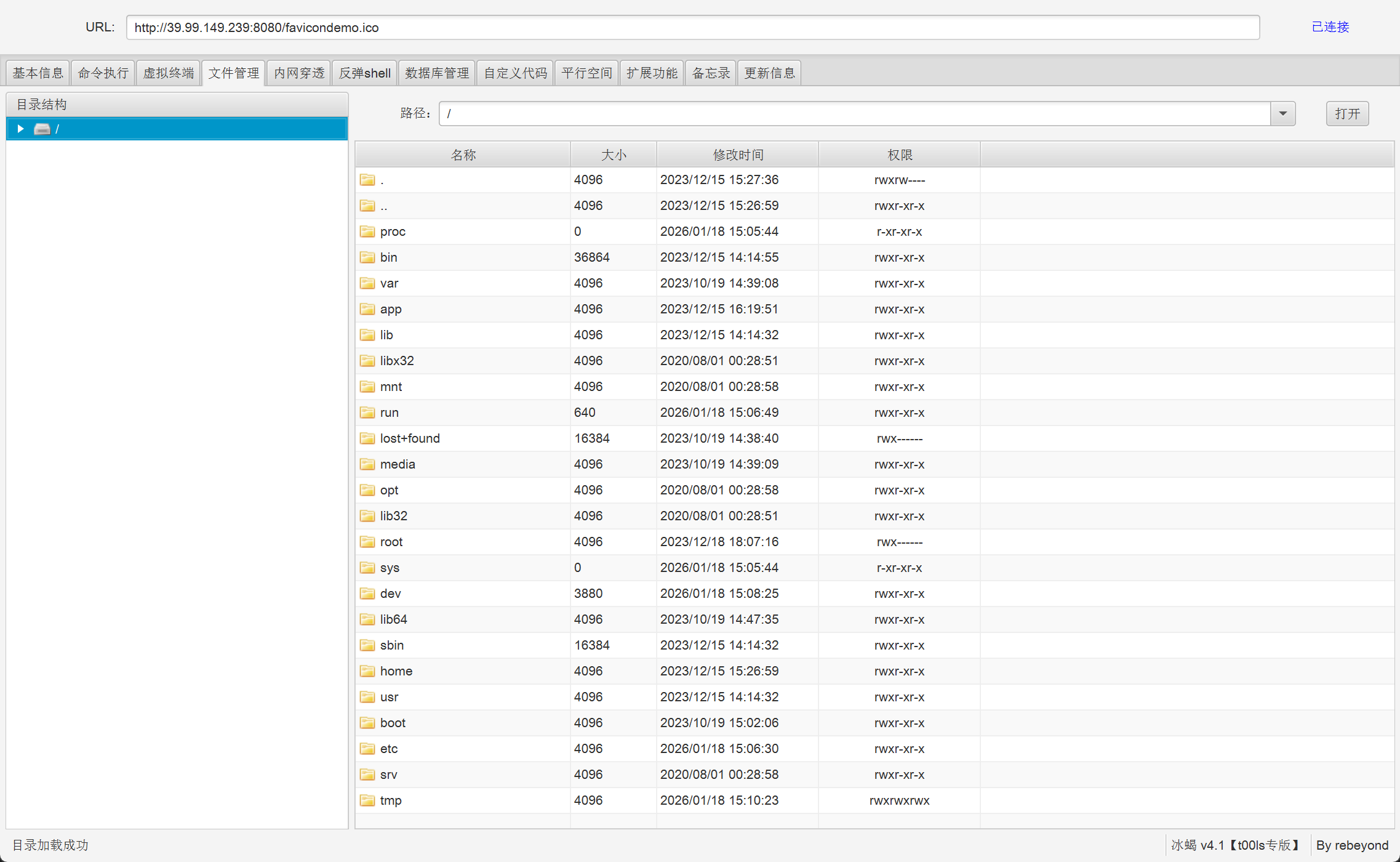1400x862 pixels.
Task: Sort by 修改时间 column header
Action: (737, 155)
